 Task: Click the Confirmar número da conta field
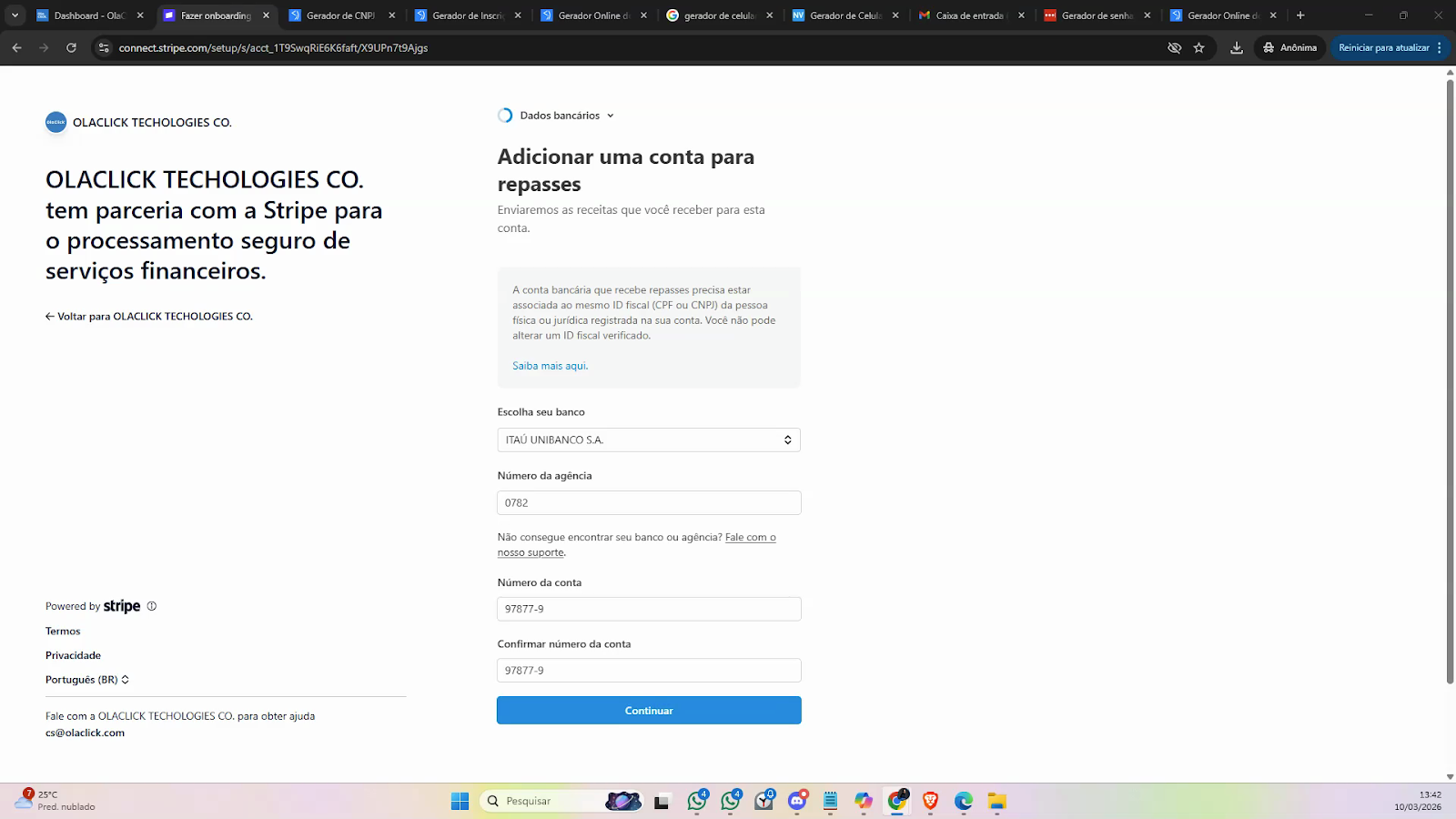click(648, 671)
